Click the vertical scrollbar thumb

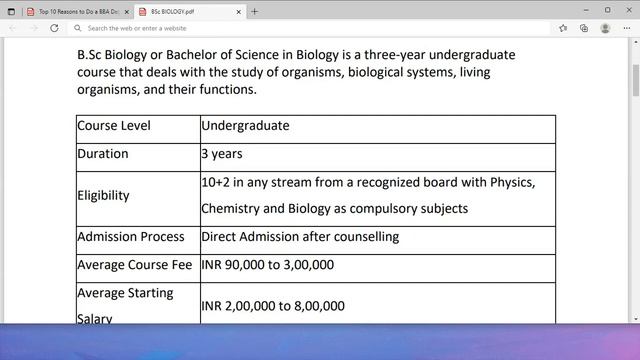pos(636,80)
